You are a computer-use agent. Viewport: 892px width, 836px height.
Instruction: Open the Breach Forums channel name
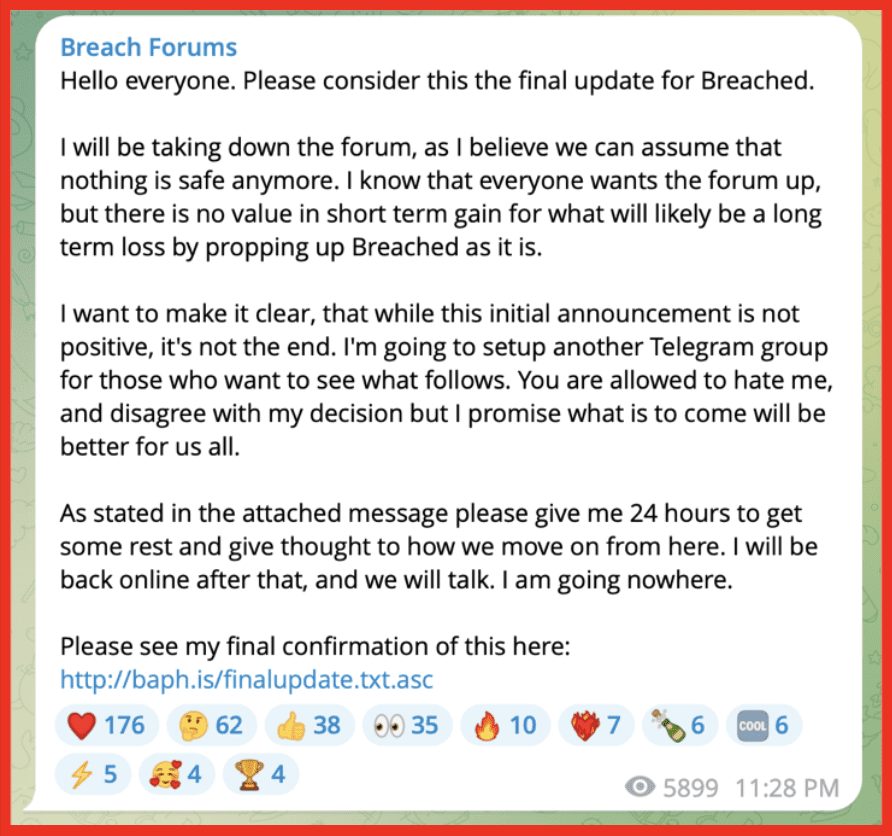pyautogui.click(x=148, y=47)
